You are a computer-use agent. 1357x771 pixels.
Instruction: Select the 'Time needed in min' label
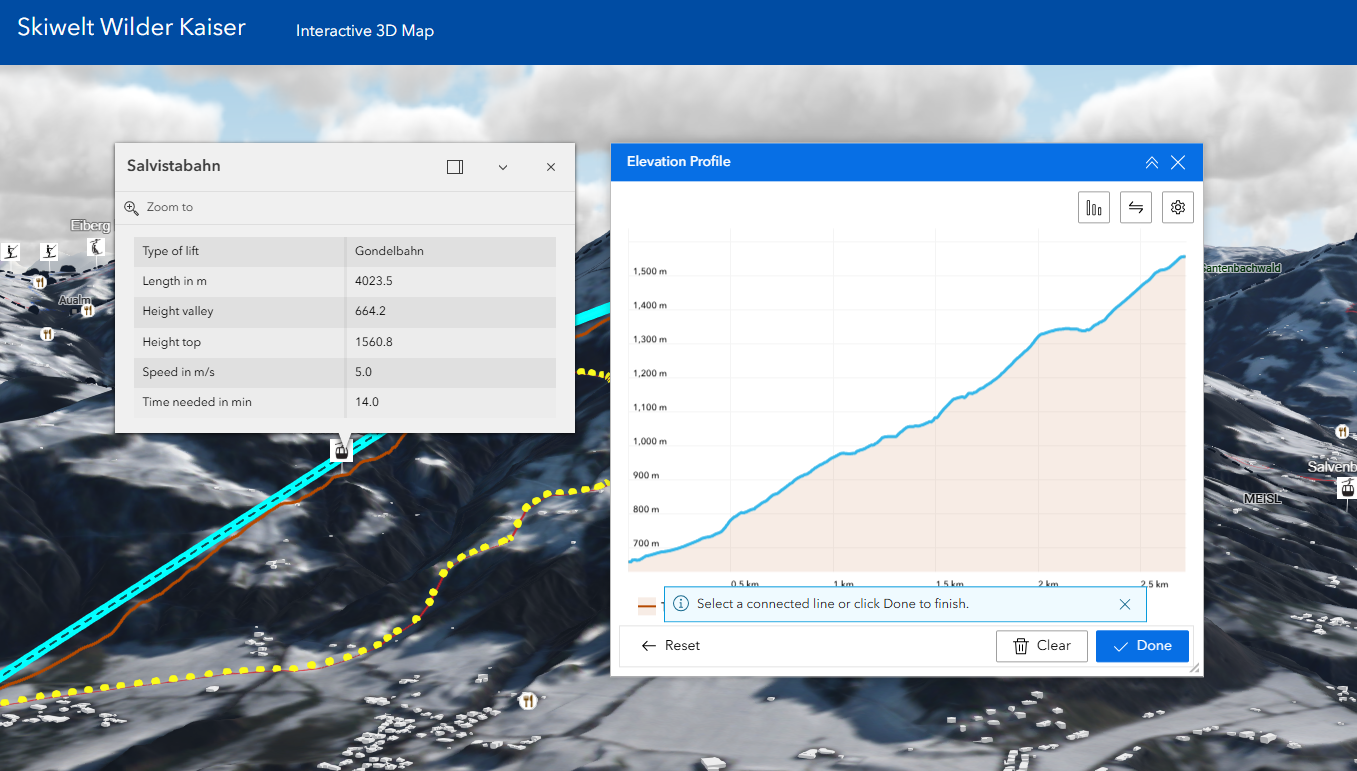(197, 402)
